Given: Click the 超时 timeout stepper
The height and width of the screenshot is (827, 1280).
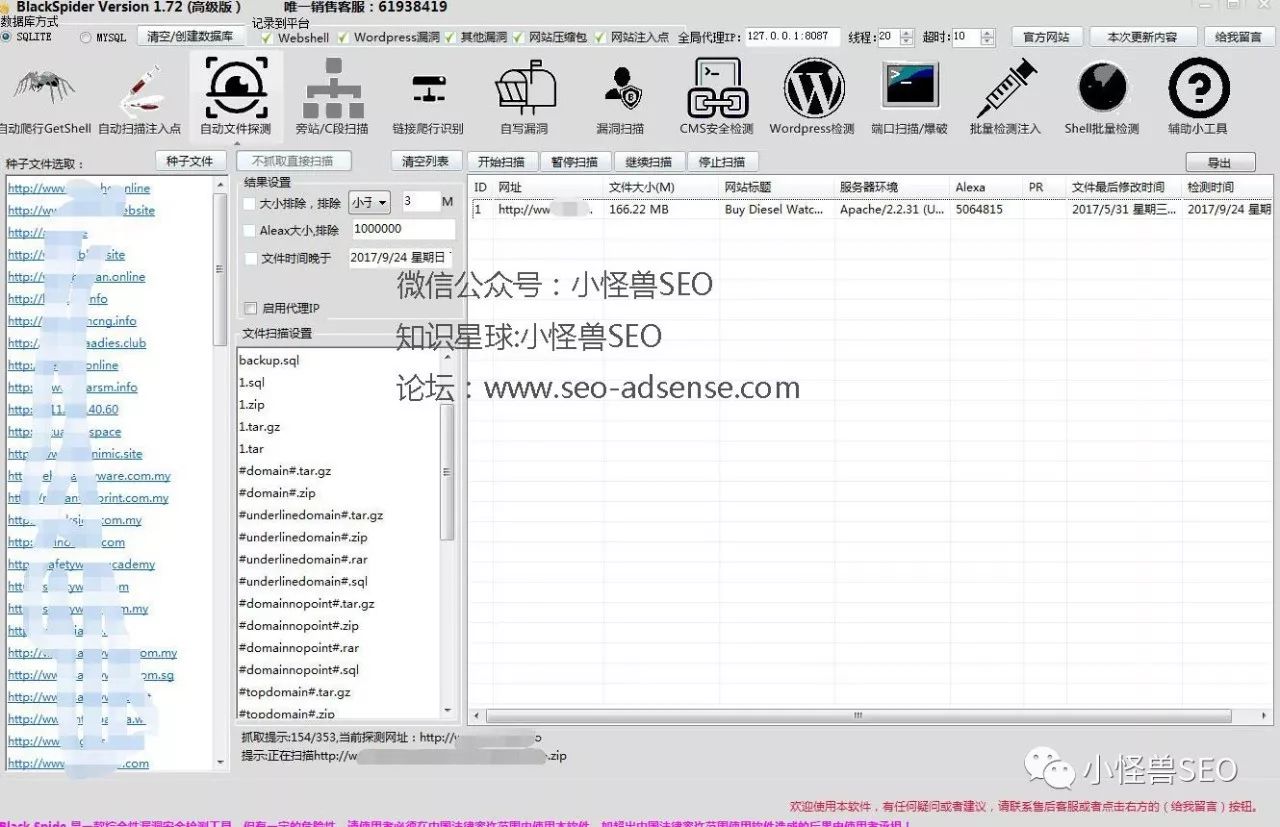Looking at the screenshot, I should pyautogui.click(x=988, y=38).
